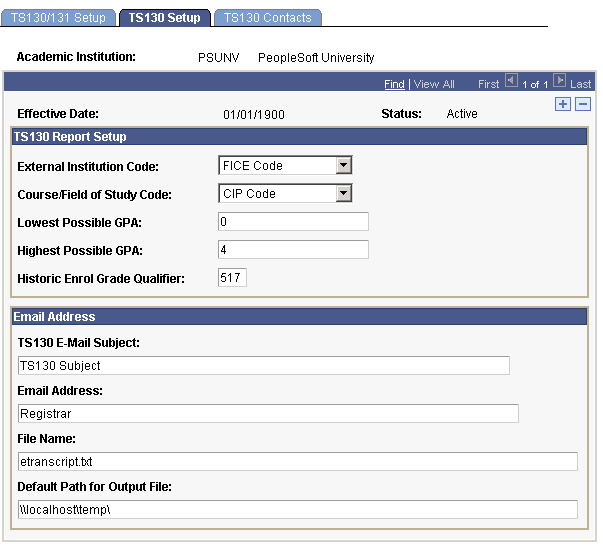Focus the Lowest Possible GPA field
603x546 pixels.
point(293,221)
